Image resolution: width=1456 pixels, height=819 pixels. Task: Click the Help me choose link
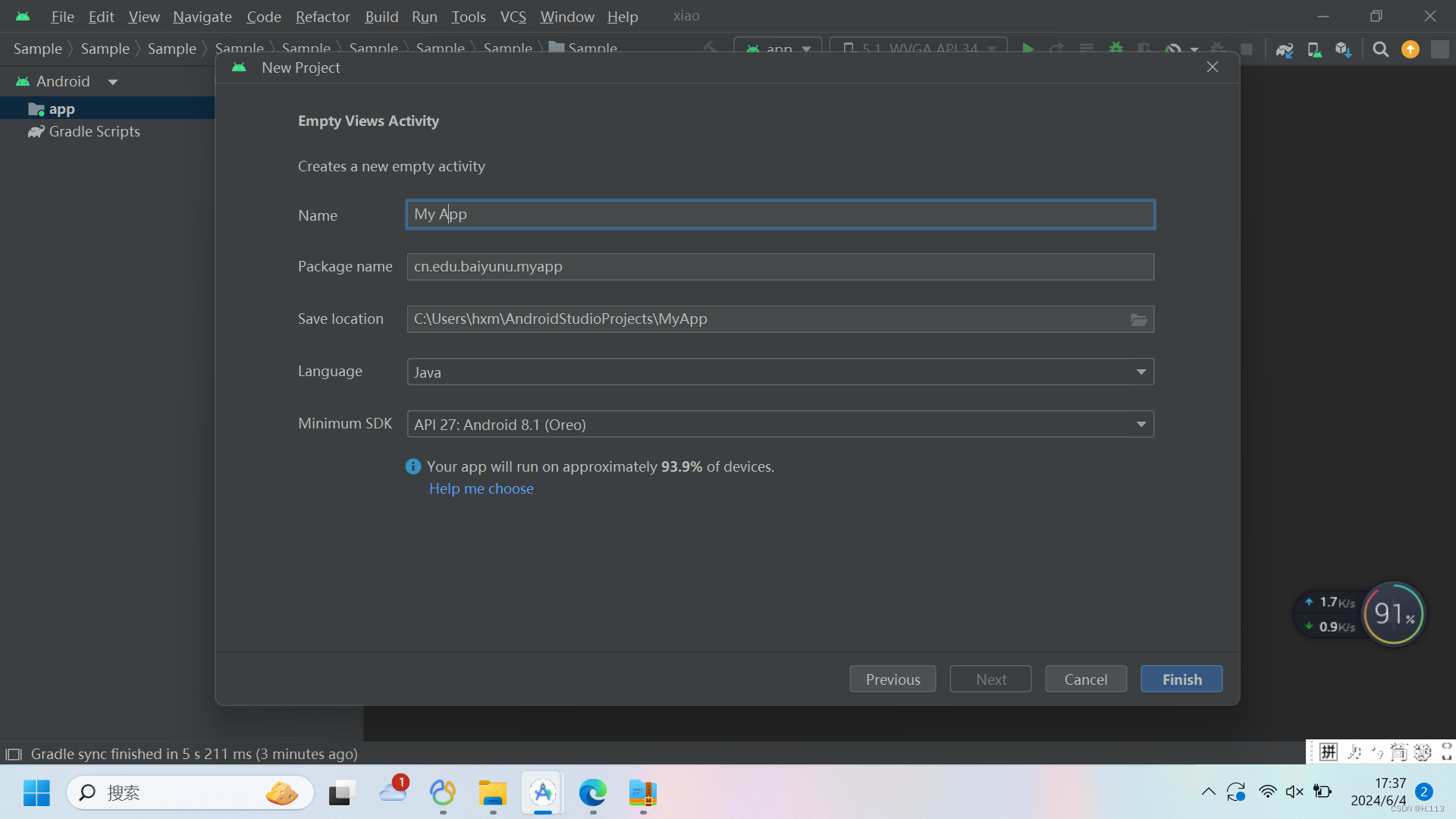point(481,489)
